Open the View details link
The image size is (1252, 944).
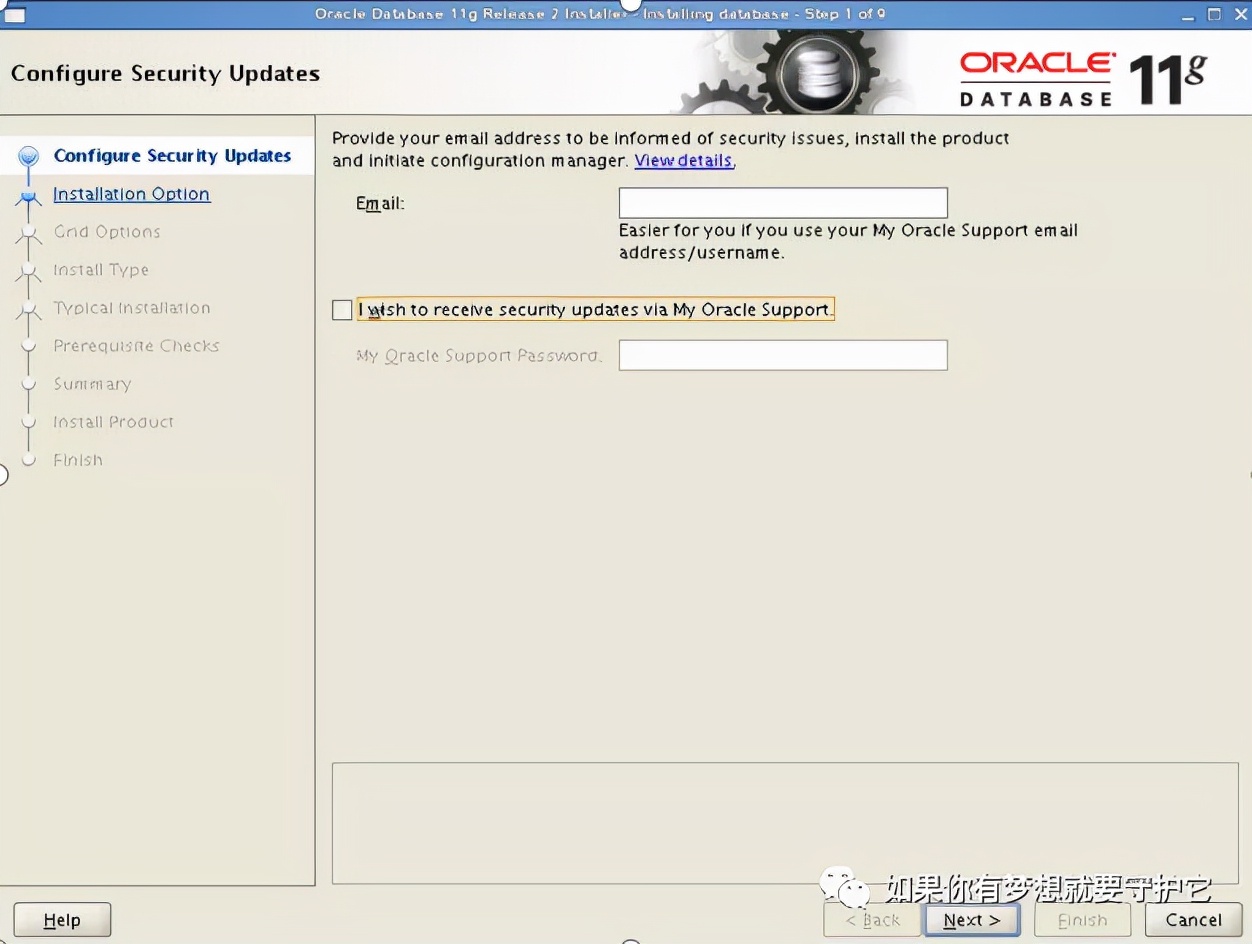[683, 160]
